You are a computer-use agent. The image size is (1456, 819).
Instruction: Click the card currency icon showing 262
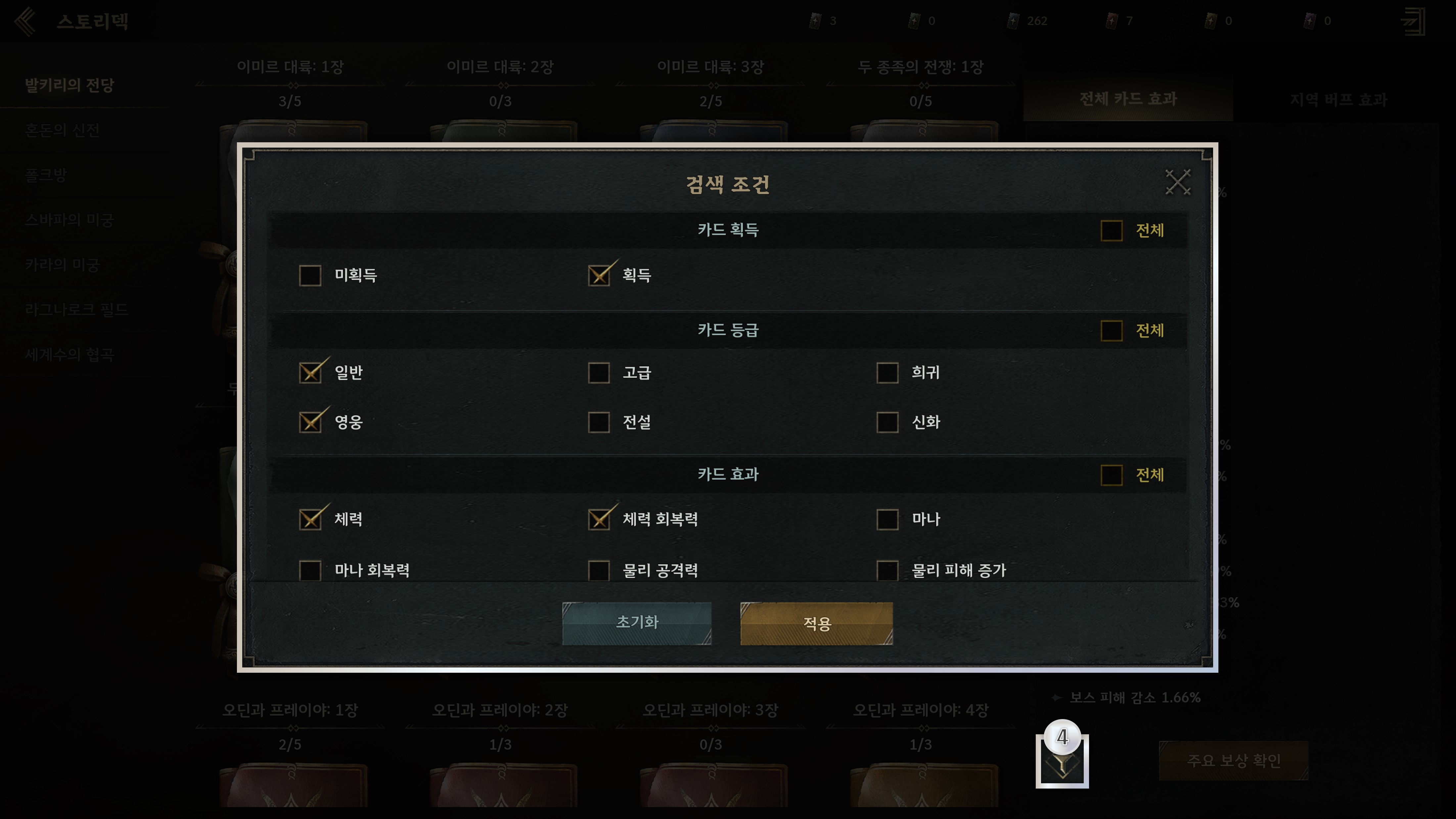pos(1013,21)
